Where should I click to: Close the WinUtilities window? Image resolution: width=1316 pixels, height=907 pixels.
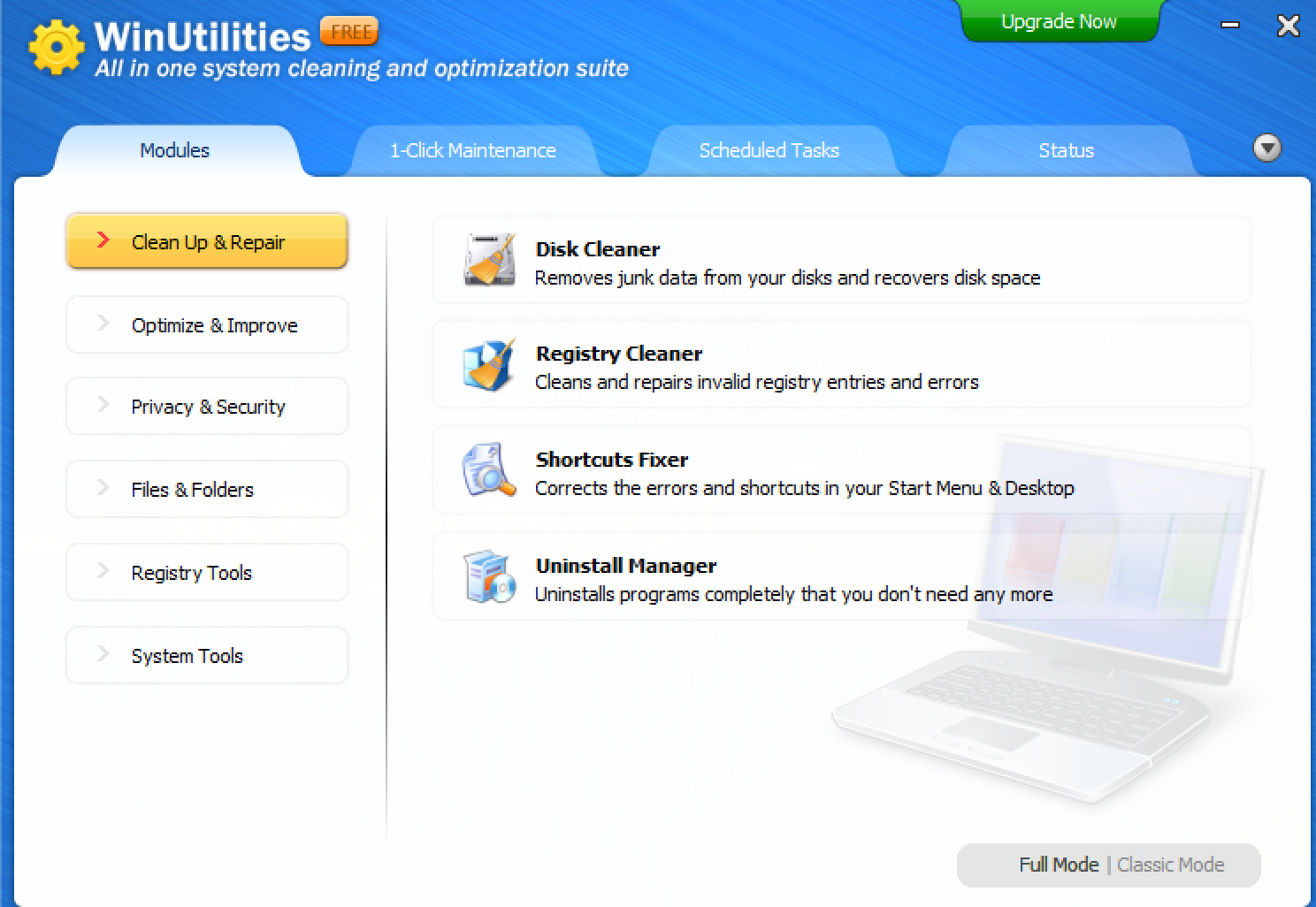click(1288, 26)
